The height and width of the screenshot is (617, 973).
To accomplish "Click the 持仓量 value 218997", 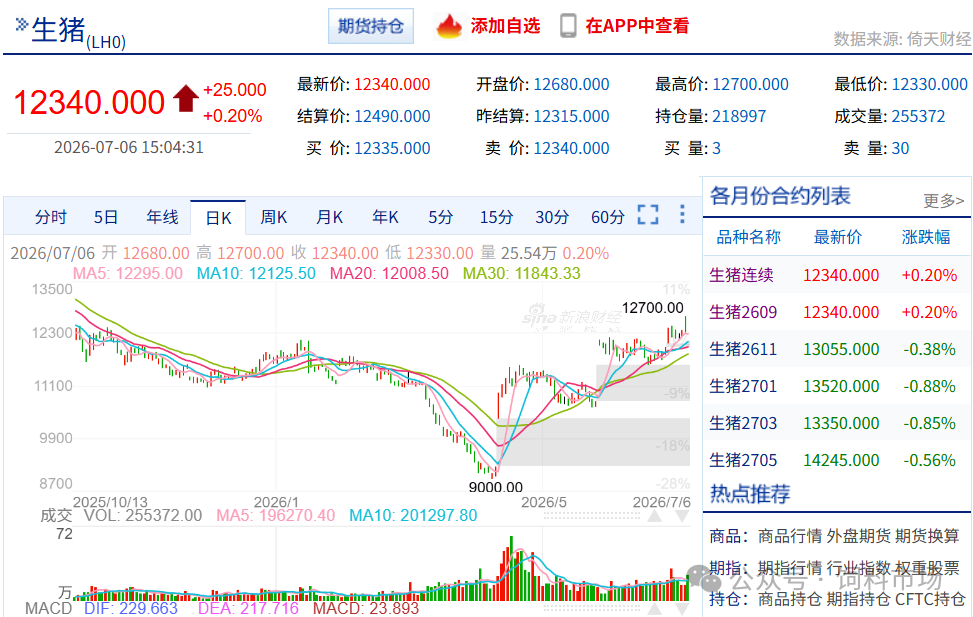I will pyautogui.click(x=739, y=117).
